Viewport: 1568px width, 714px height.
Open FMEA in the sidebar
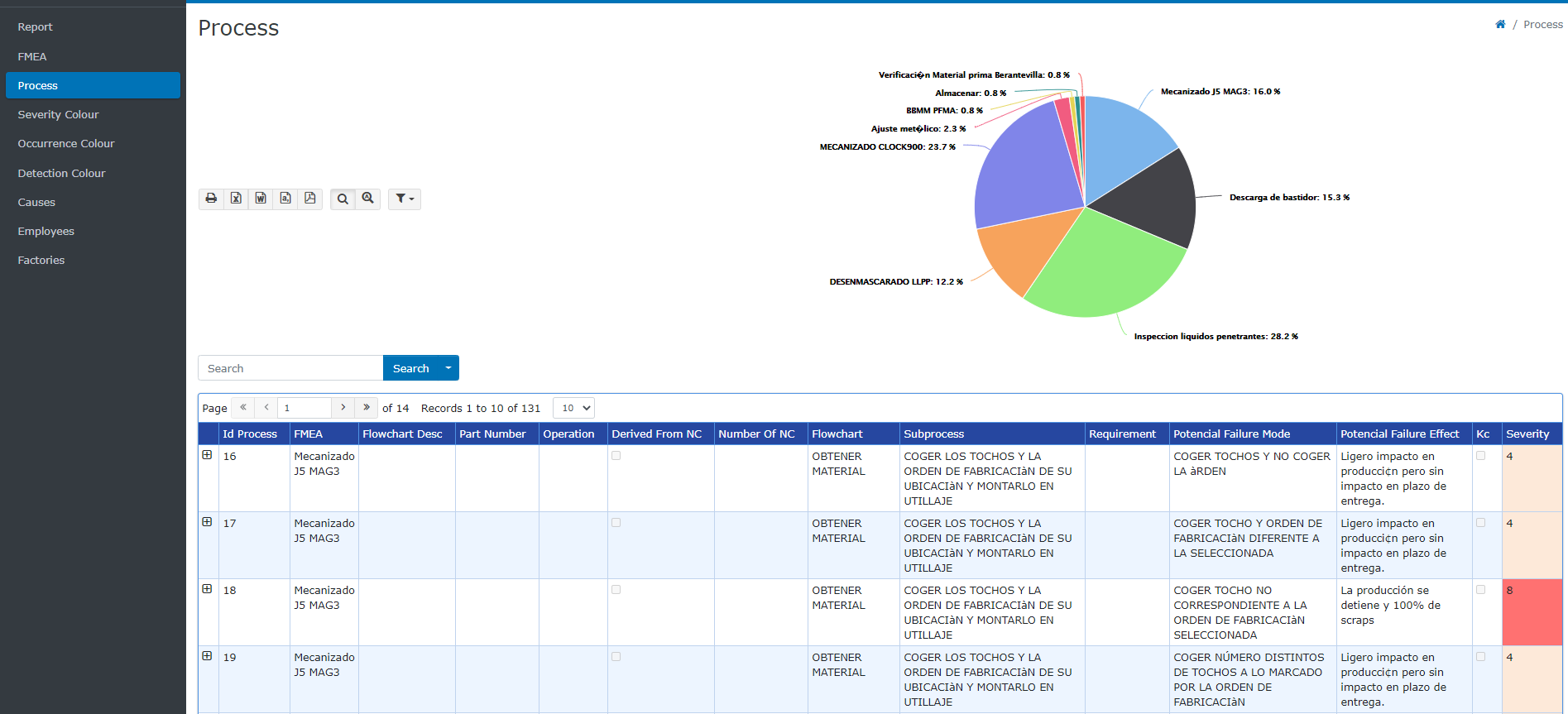[x=93, y=56]
